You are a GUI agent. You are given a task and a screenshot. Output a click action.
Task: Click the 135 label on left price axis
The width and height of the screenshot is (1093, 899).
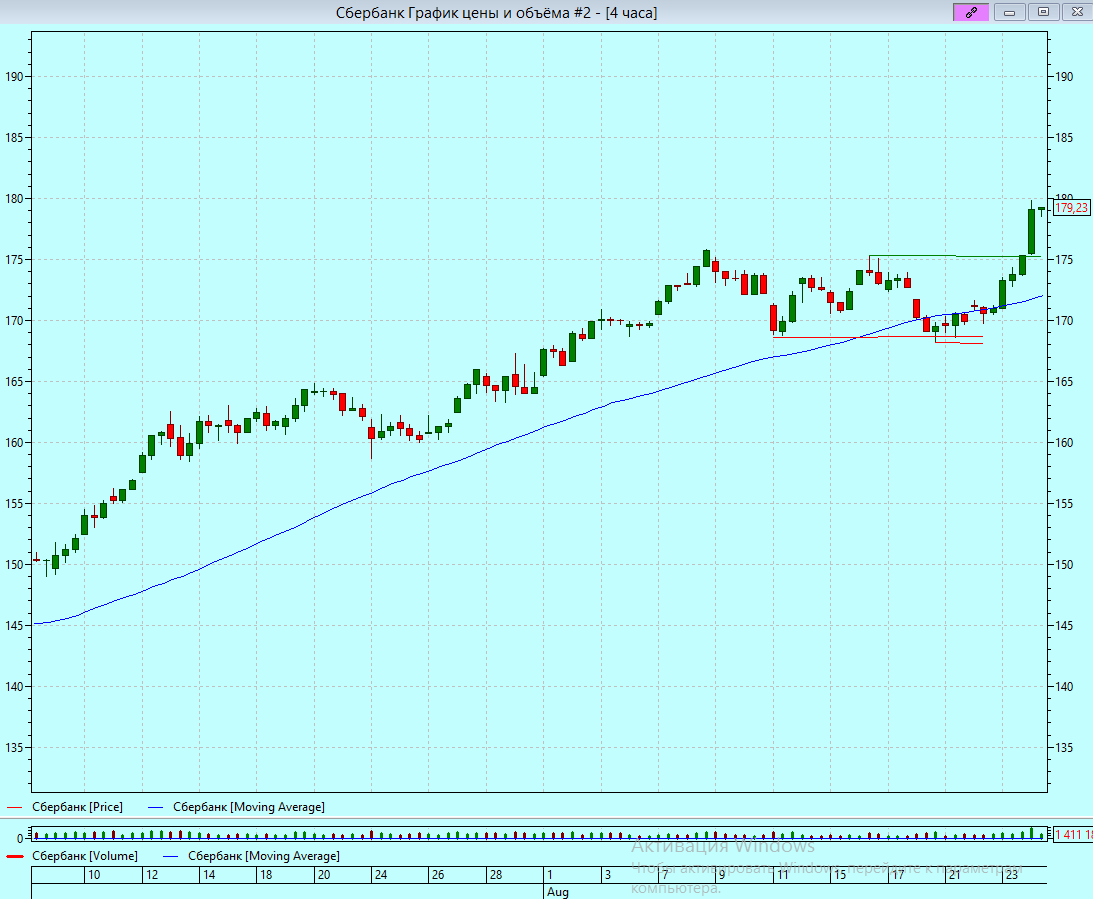pos(14,748)
